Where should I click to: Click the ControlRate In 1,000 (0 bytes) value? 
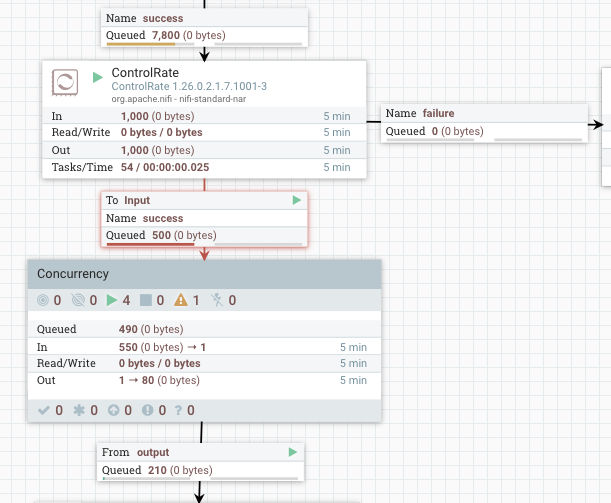(157, 116)
